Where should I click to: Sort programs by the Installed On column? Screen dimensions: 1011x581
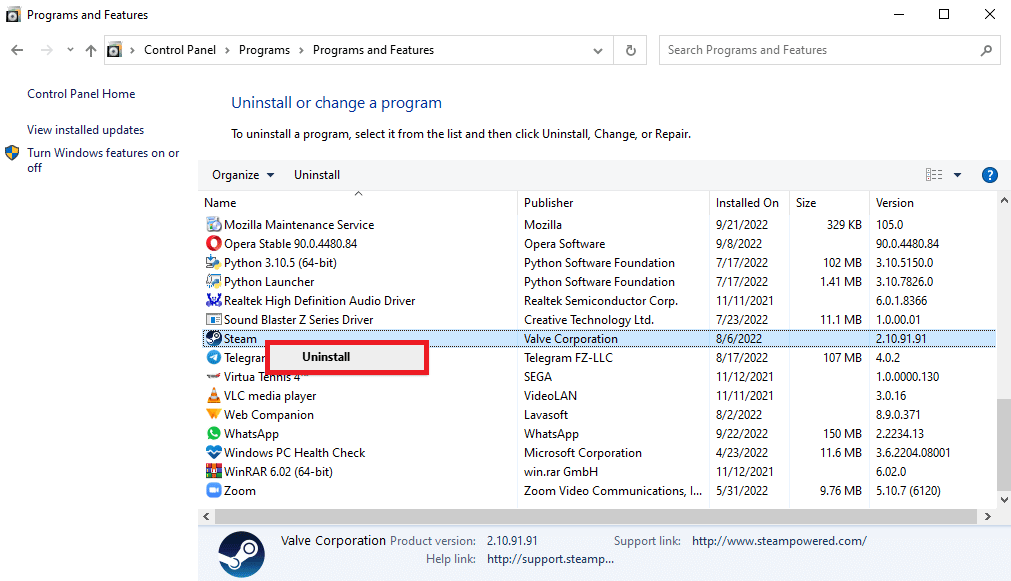(x=748, y=202)
